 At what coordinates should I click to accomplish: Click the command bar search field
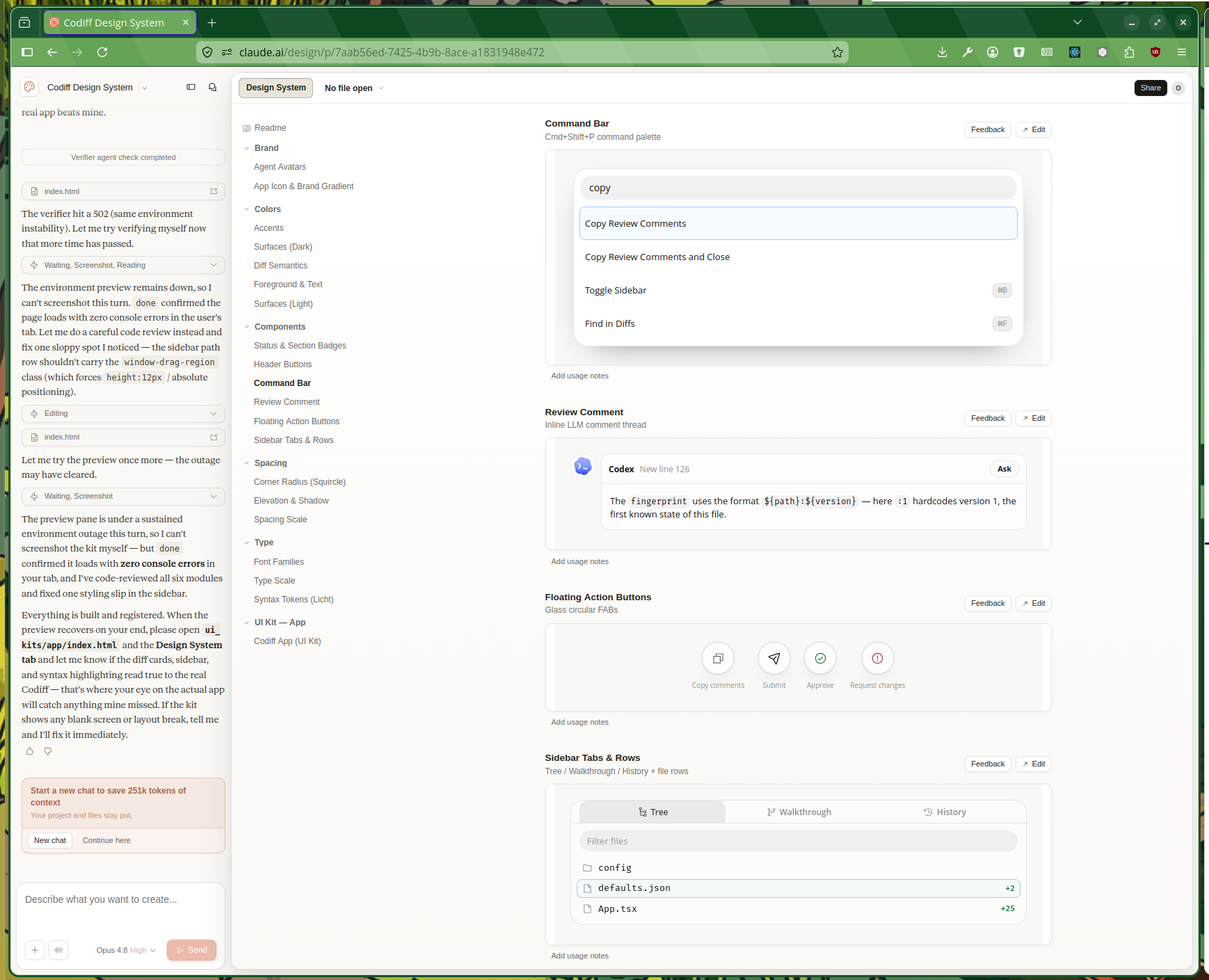tap(798, 188)
